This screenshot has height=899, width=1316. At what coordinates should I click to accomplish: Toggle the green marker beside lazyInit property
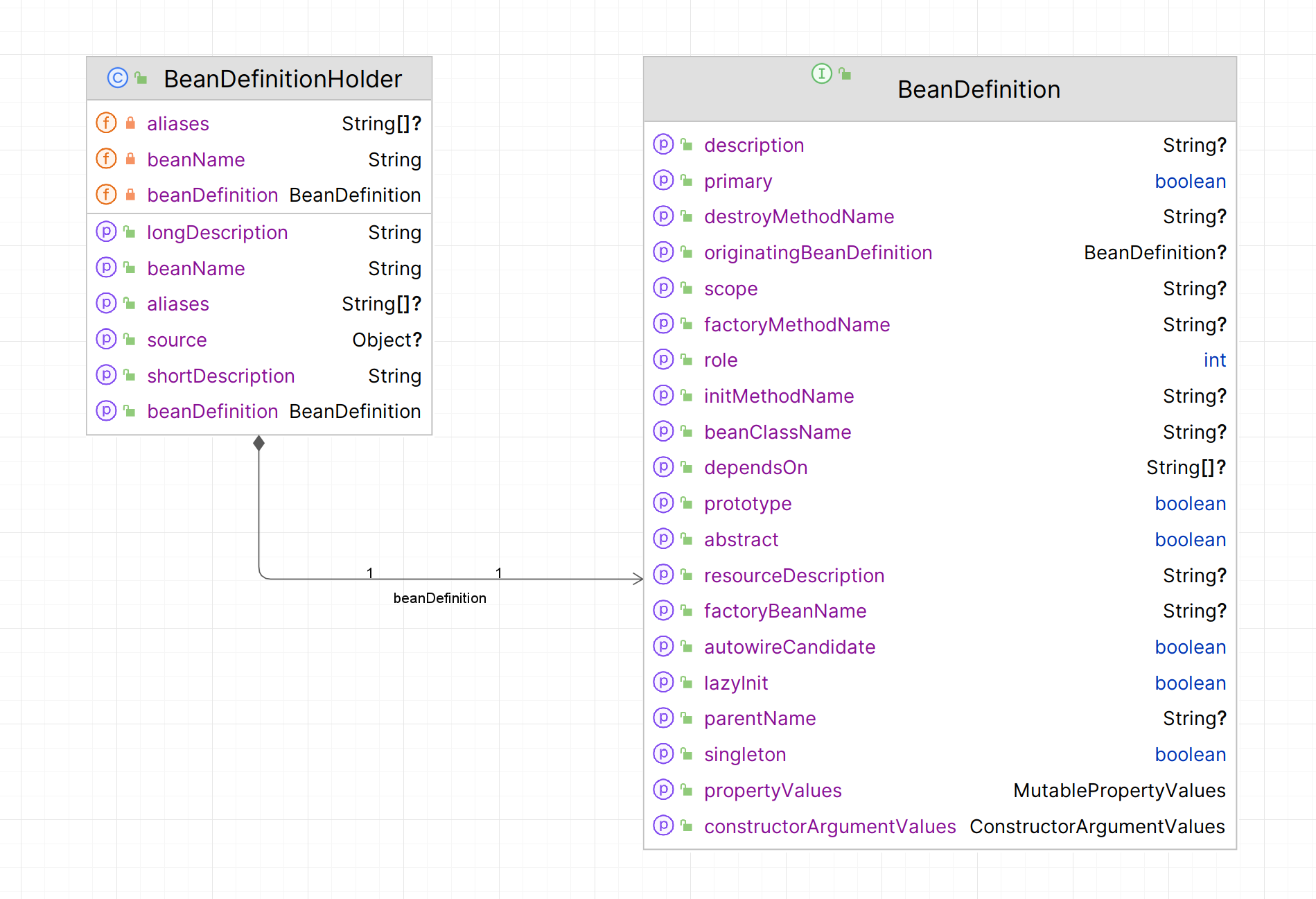pyautogui.click(x=686, y=682)
